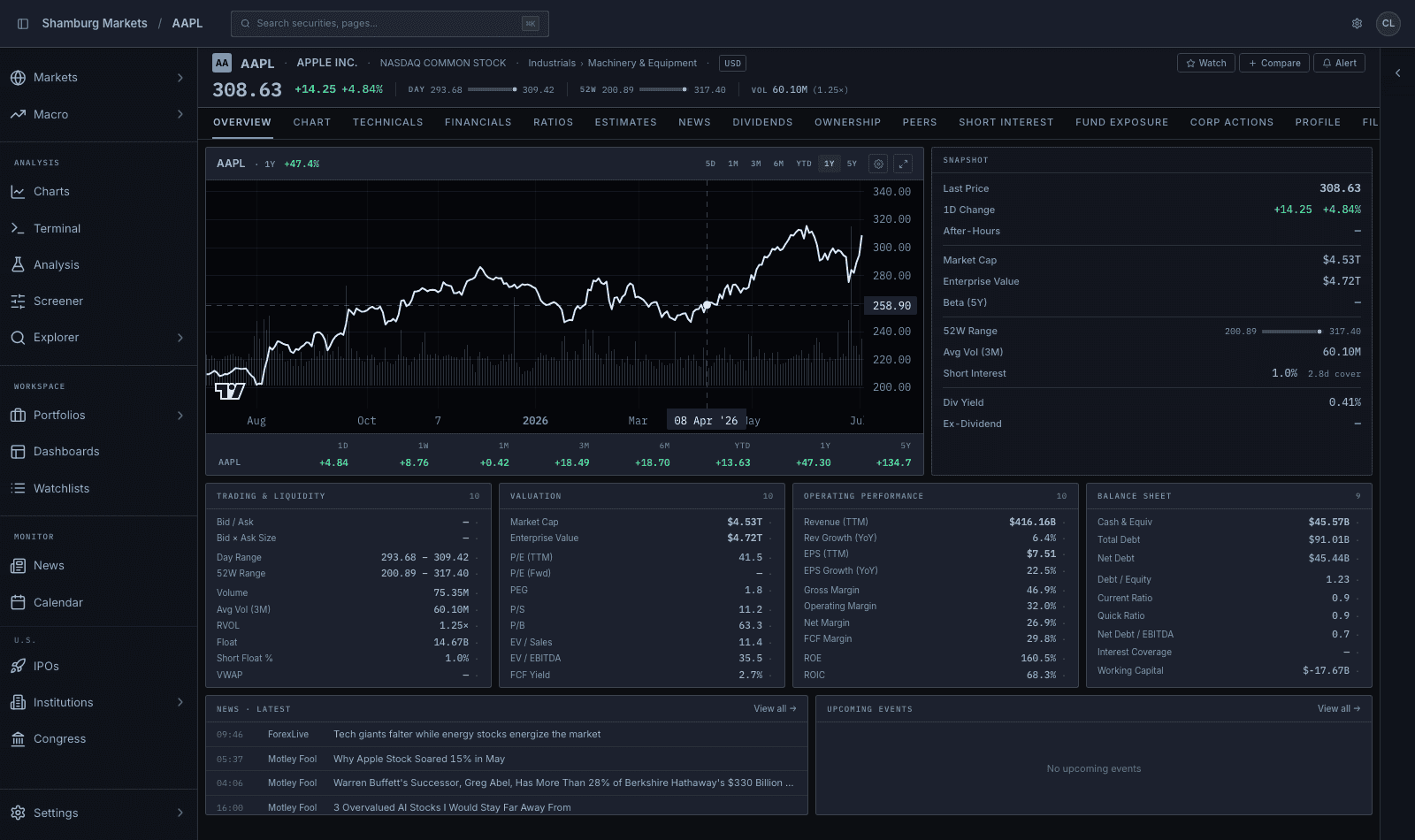1415x840 pixels.
Task: Switch to the Technicals tab
Action: point(388,122)
